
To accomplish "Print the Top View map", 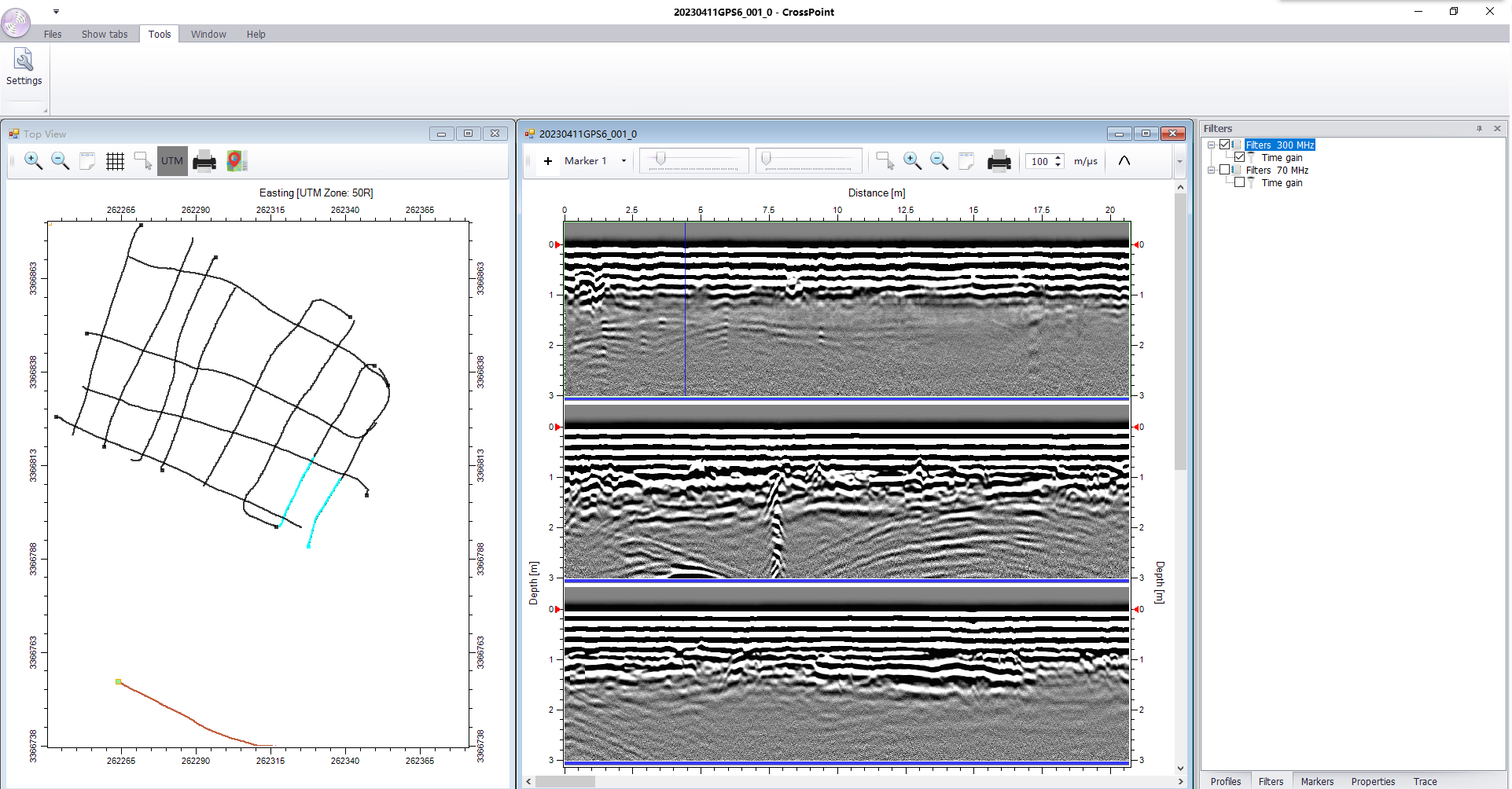I will point(204,161).
